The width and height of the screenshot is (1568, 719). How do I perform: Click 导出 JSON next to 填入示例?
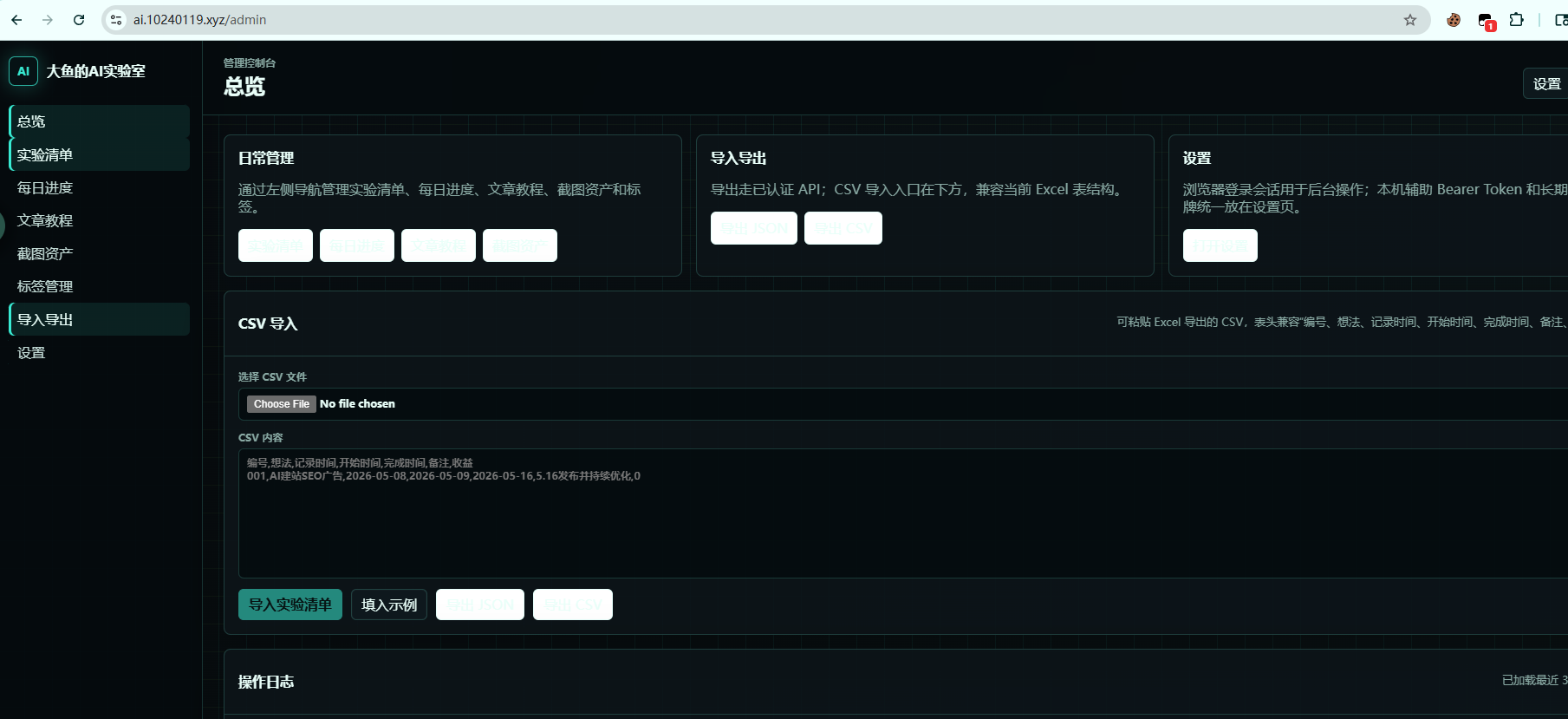coord(480,605)
